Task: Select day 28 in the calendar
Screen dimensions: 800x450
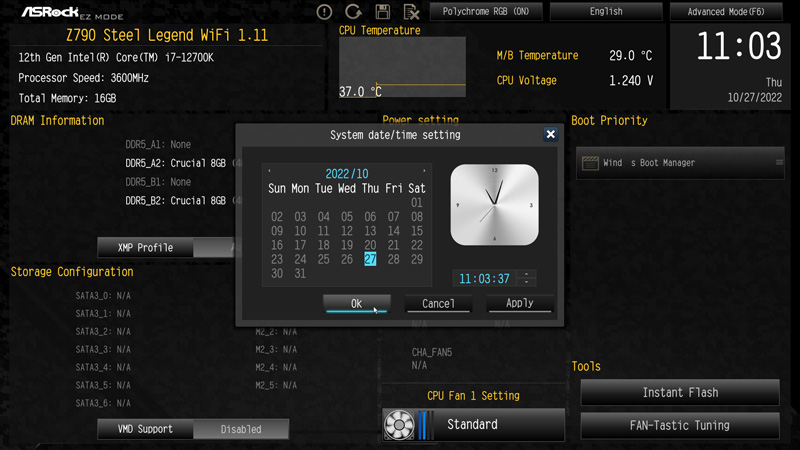Action: pos(393,259)
